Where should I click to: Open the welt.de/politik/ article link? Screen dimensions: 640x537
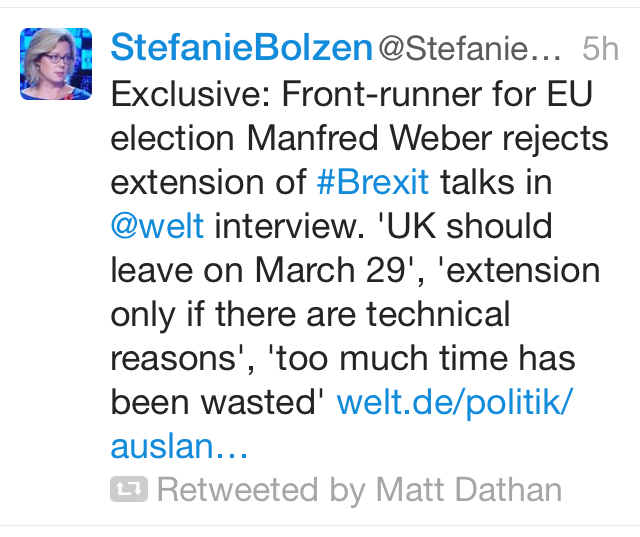455,403
